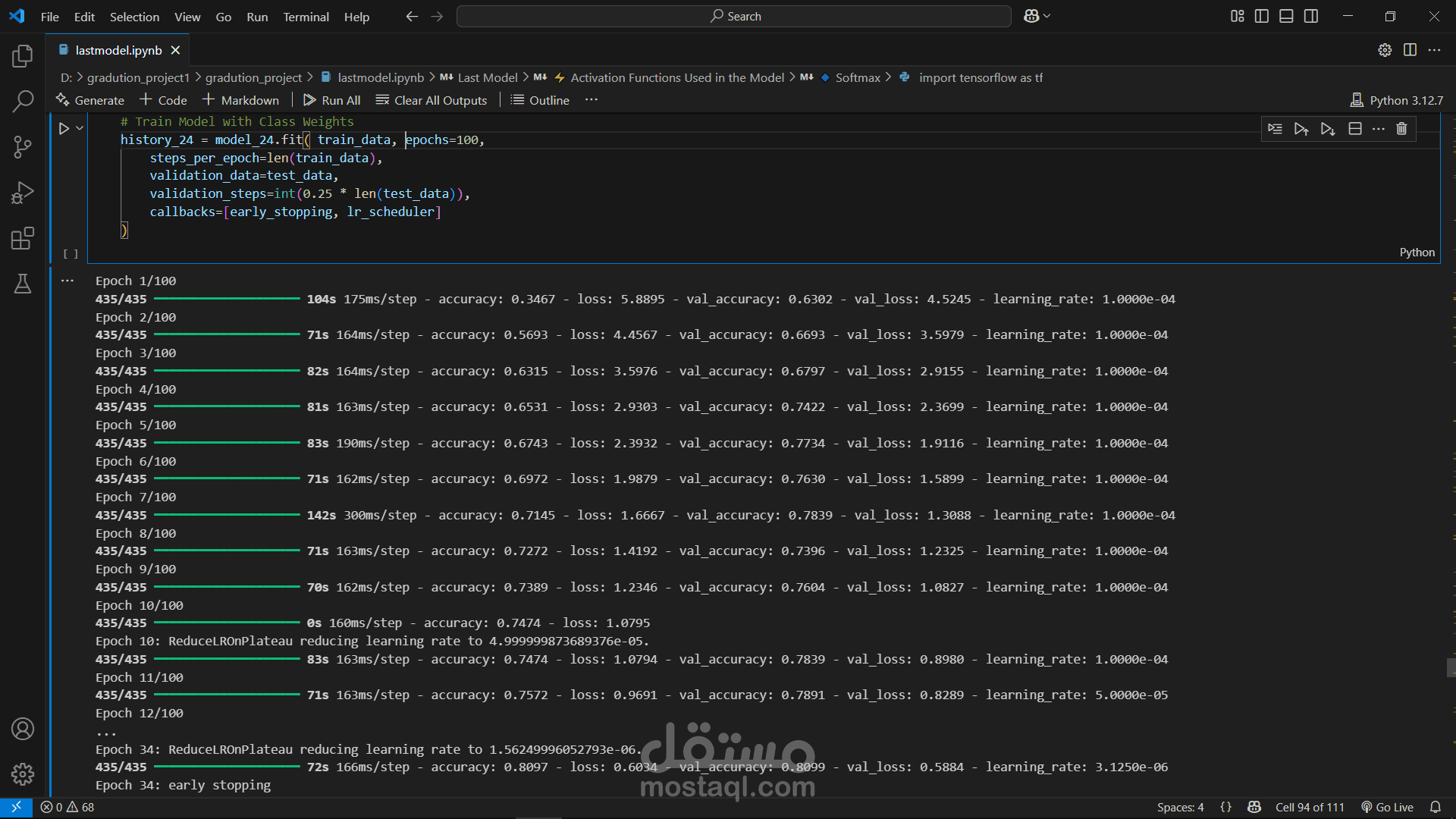The image size is (1456, 819).
Task: Toggle the secondary side bar layout button
Action: (1311, 16)
